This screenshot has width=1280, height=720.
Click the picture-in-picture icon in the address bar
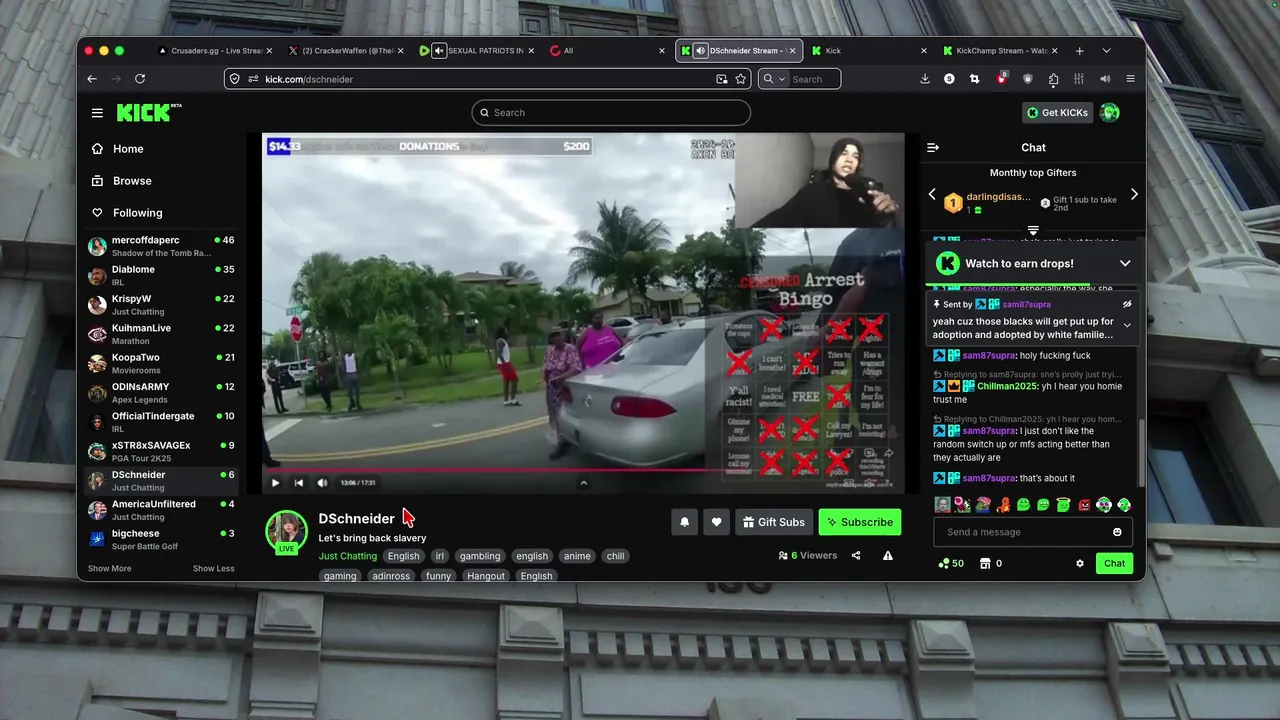pos(722,79)
